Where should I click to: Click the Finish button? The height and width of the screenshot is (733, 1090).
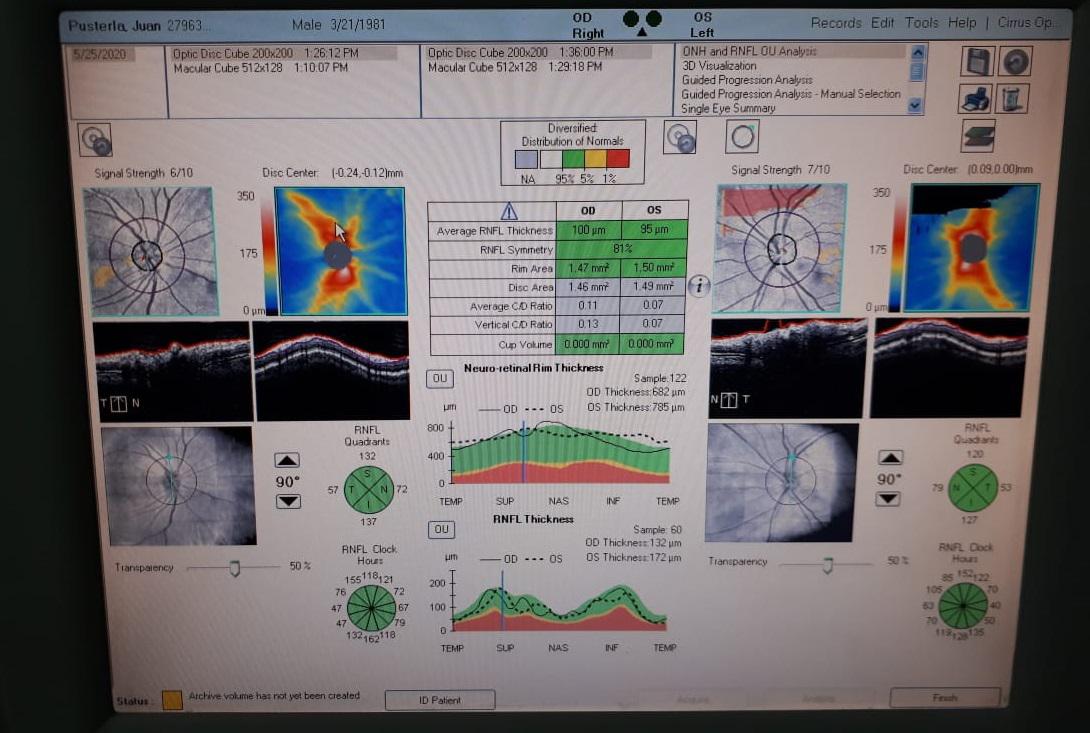(x=944, y=697)
